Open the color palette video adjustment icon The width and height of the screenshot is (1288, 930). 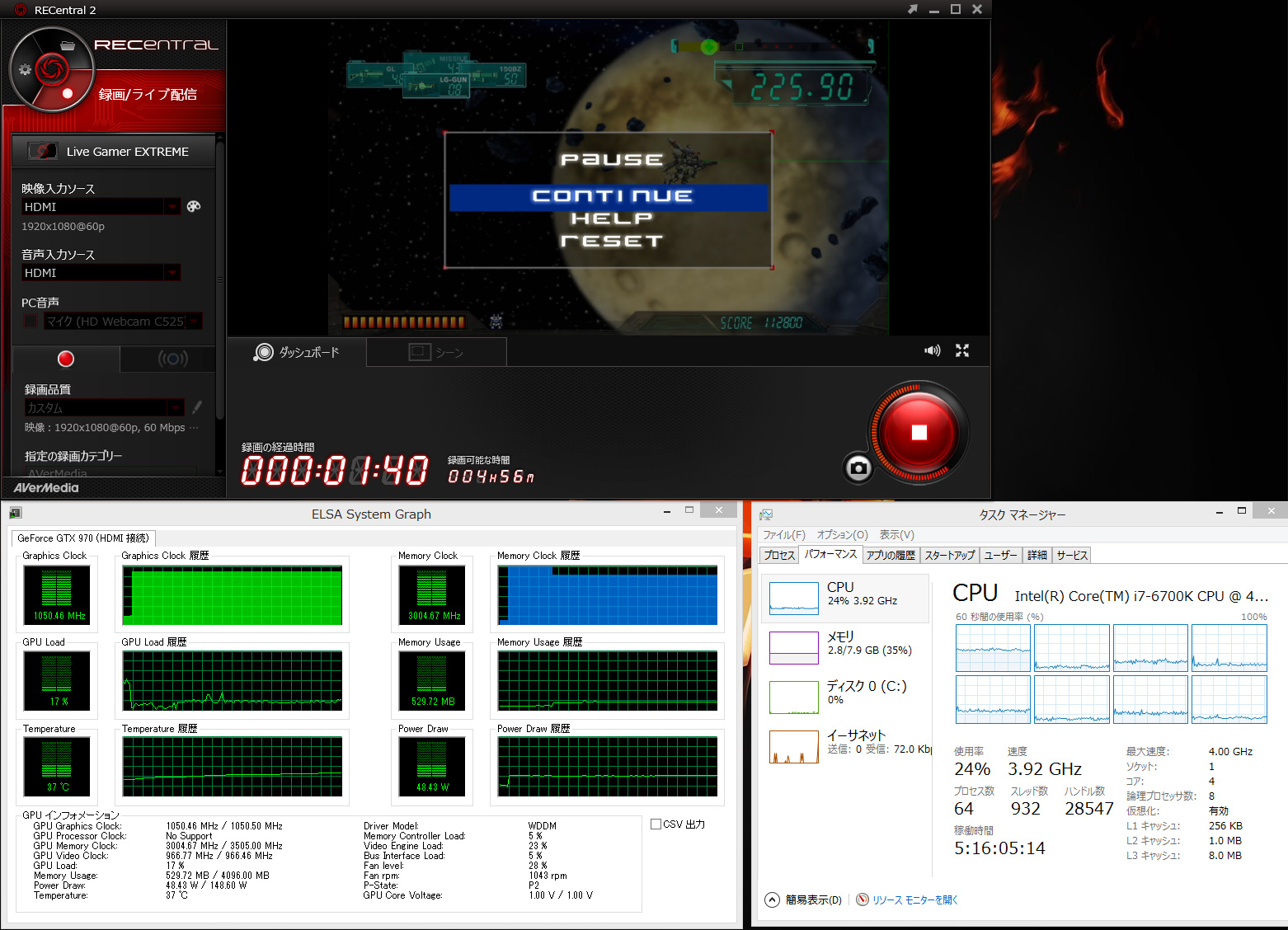[x=194, y=206]
